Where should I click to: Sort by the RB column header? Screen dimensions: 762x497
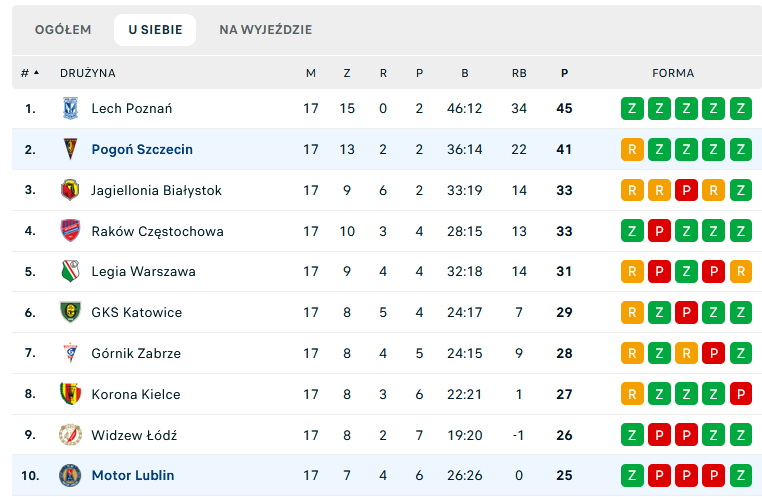[x=519, y=73]
